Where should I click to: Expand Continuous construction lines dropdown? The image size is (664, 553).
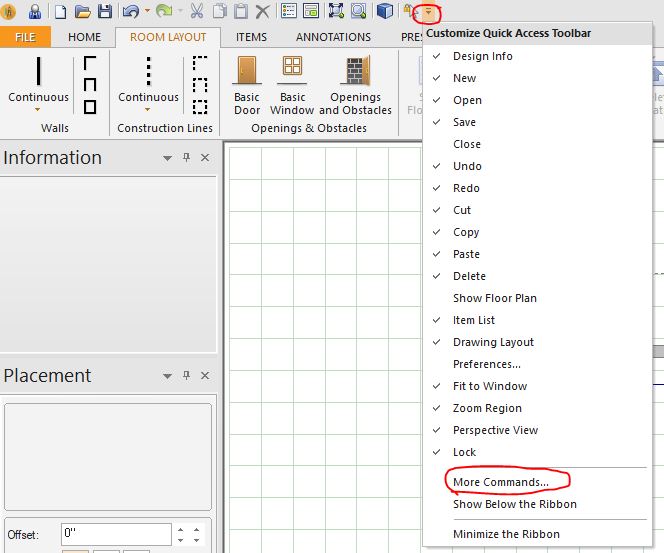148,110
